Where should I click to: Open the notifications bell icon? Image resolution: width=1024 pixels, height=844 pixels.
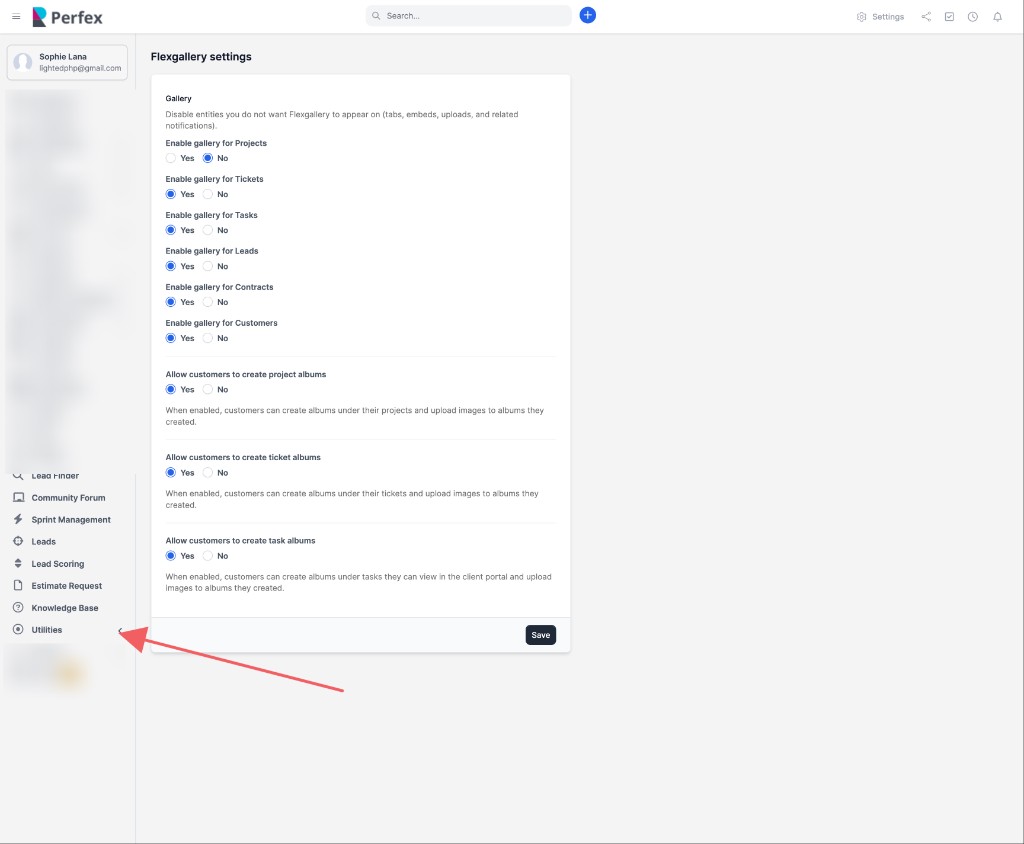pyautogui.click(x=997, y=17)
